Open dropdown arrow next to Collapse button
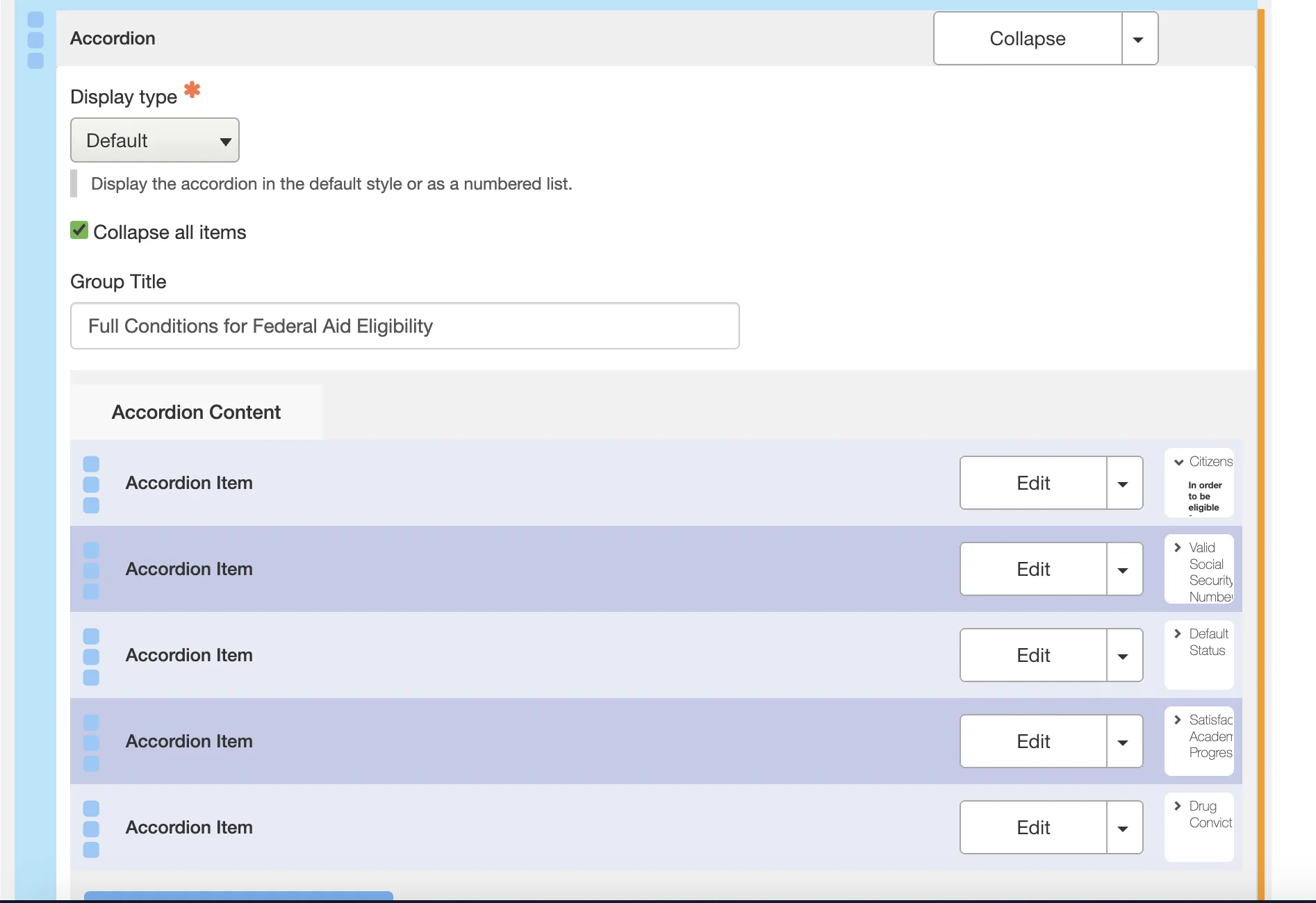1316x903 pixels. point(1140,39)
